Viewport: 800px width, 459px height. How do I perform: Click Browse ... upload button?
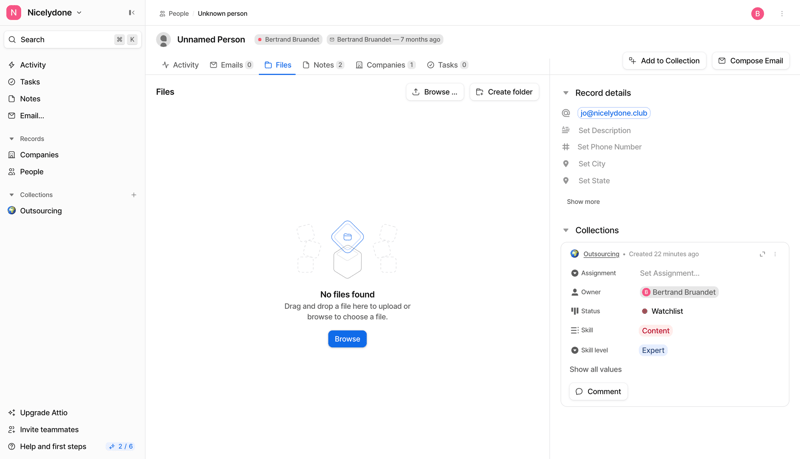tap(435, 92)
